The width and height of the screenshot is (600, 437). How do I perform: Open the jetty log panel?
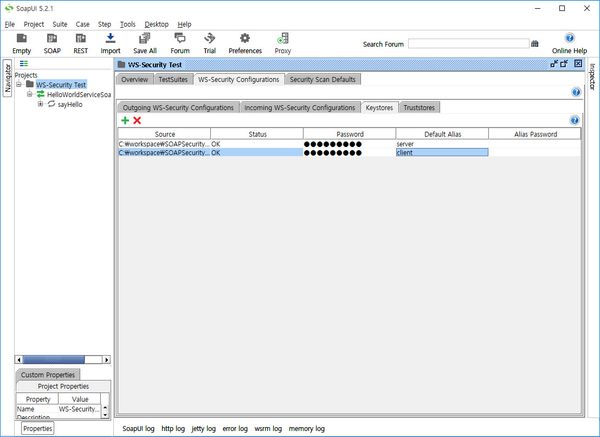[203, 428]
